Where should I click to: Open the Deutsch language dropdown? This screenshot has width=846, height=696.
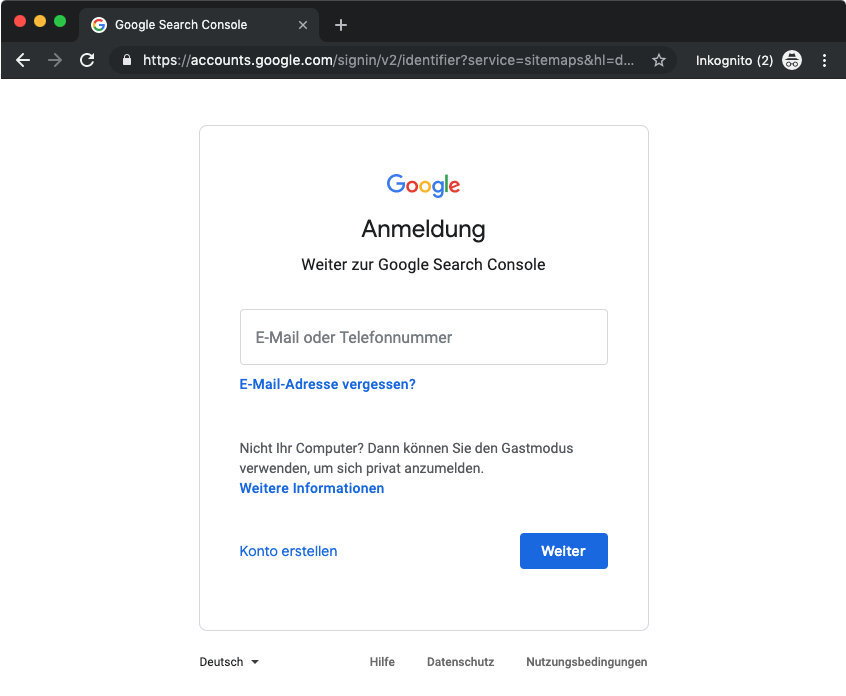pos(229,662)
